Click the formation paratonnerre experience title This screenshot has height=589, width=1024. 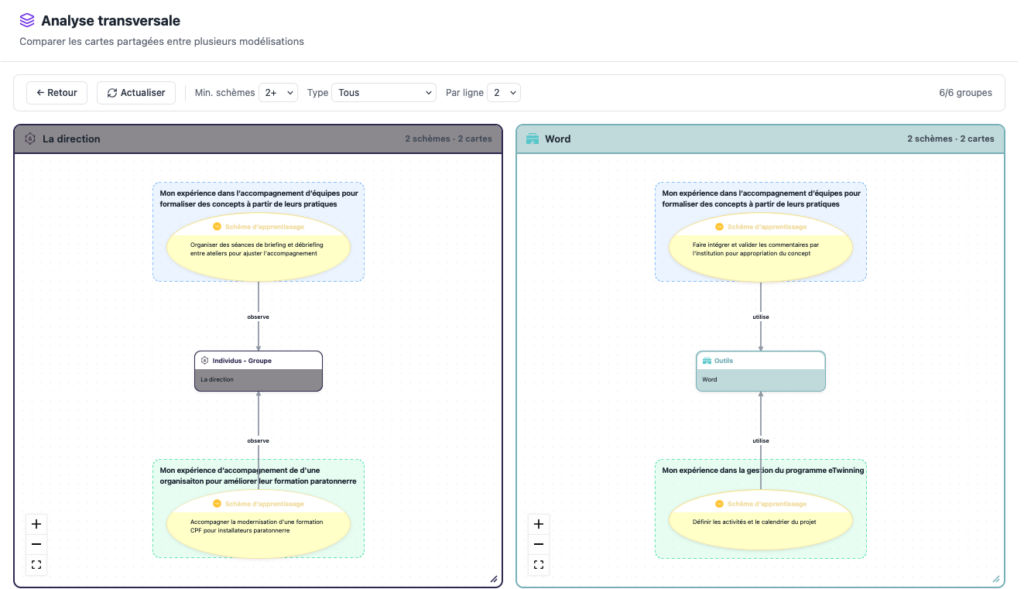pyautogui.click(x=258, y=475)
